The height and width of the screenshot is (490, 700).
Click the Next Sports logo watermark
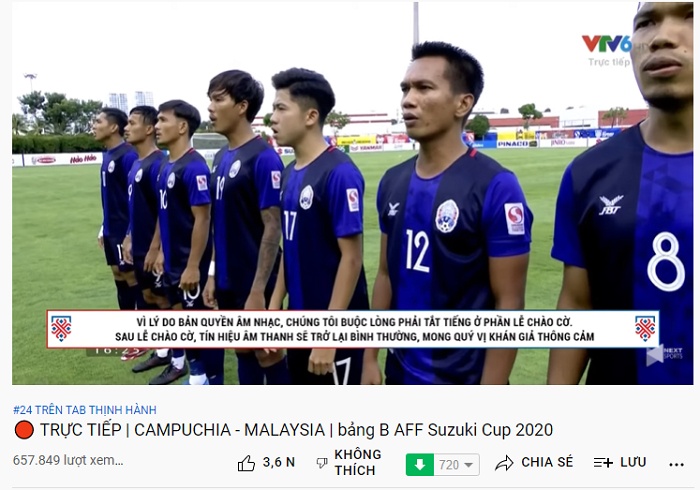coord(664,355)
